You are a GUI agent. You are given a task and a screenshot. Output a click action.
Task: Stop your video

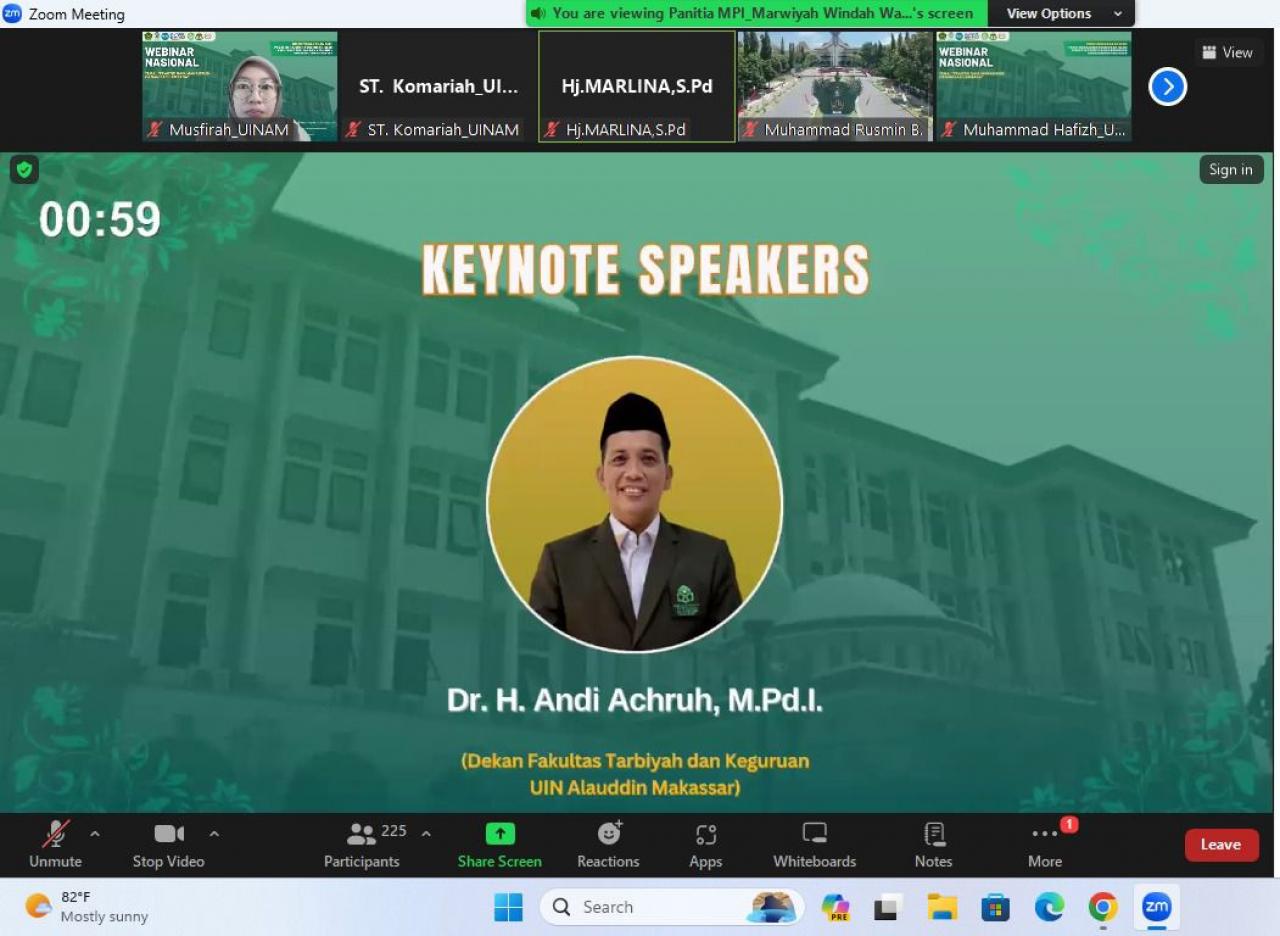coord(167,845)
